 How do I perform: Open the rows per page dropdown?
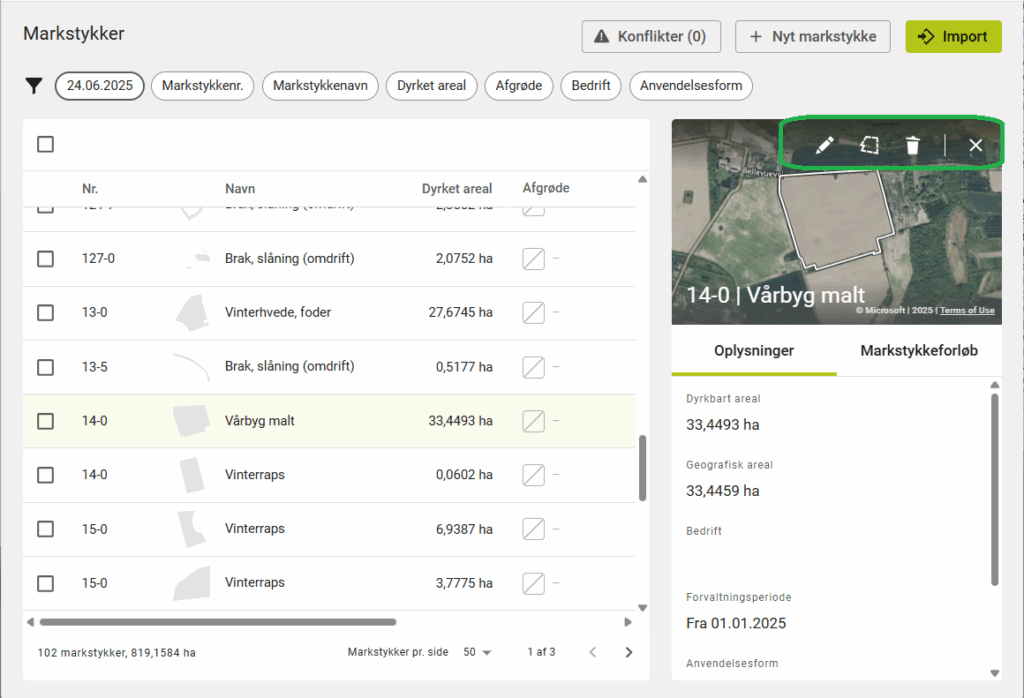(477, 652)
